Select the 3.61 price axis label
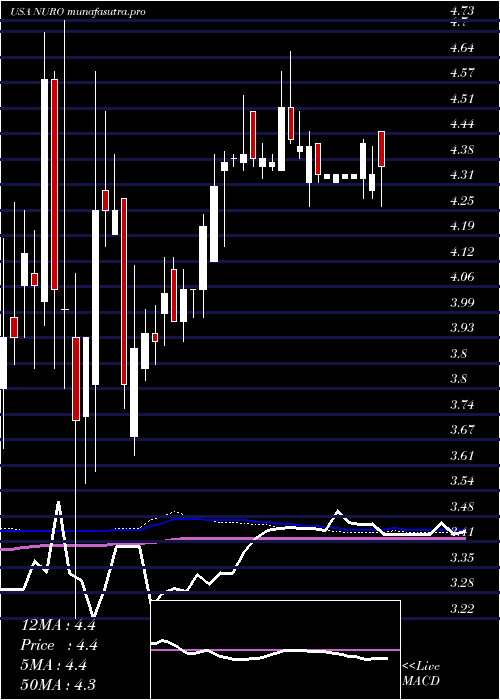500x700 pixels. point(461,456)
